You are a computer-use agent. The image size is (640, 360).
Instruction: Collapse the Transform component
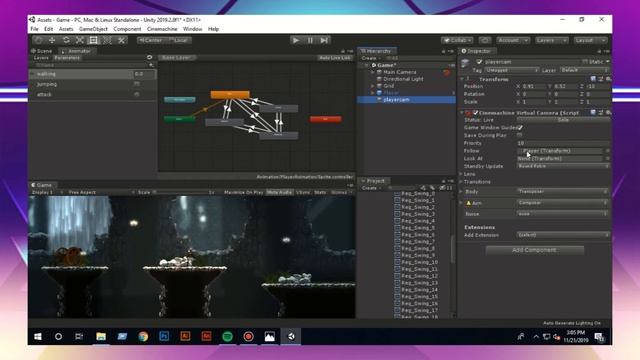[x=462, y=79]
